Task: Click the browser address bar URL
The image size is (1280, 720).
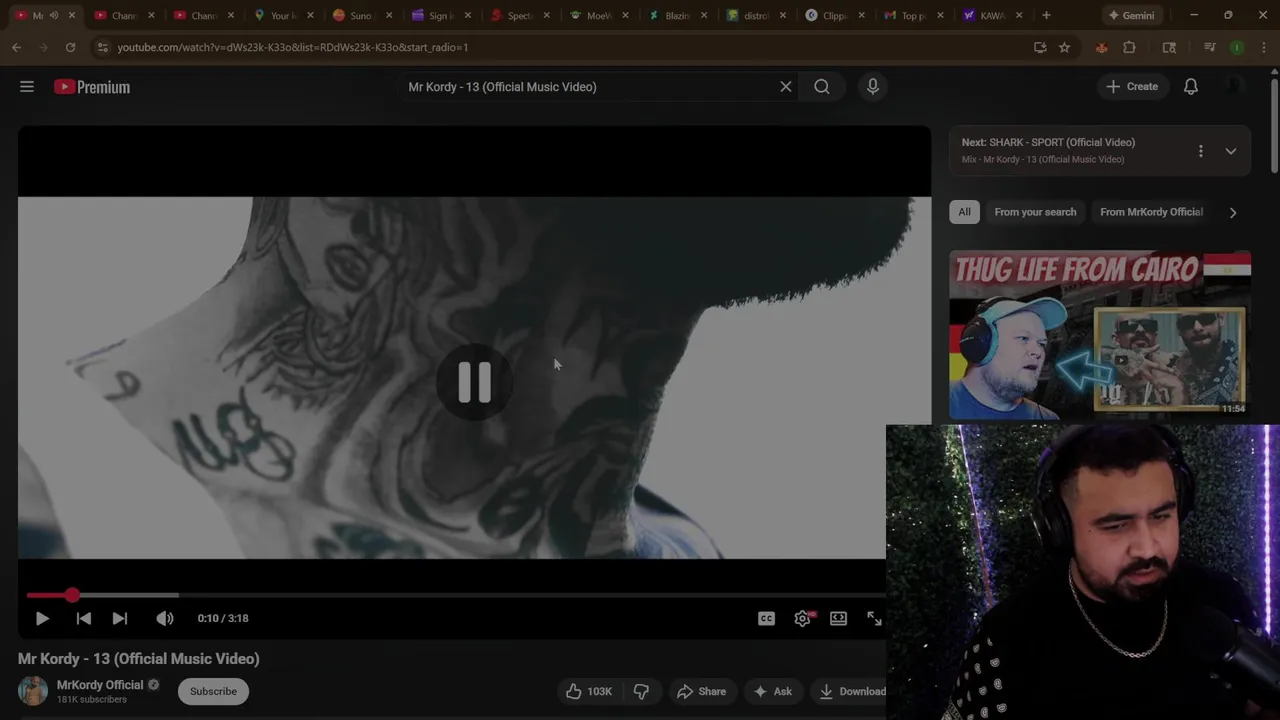Action: 292,47
